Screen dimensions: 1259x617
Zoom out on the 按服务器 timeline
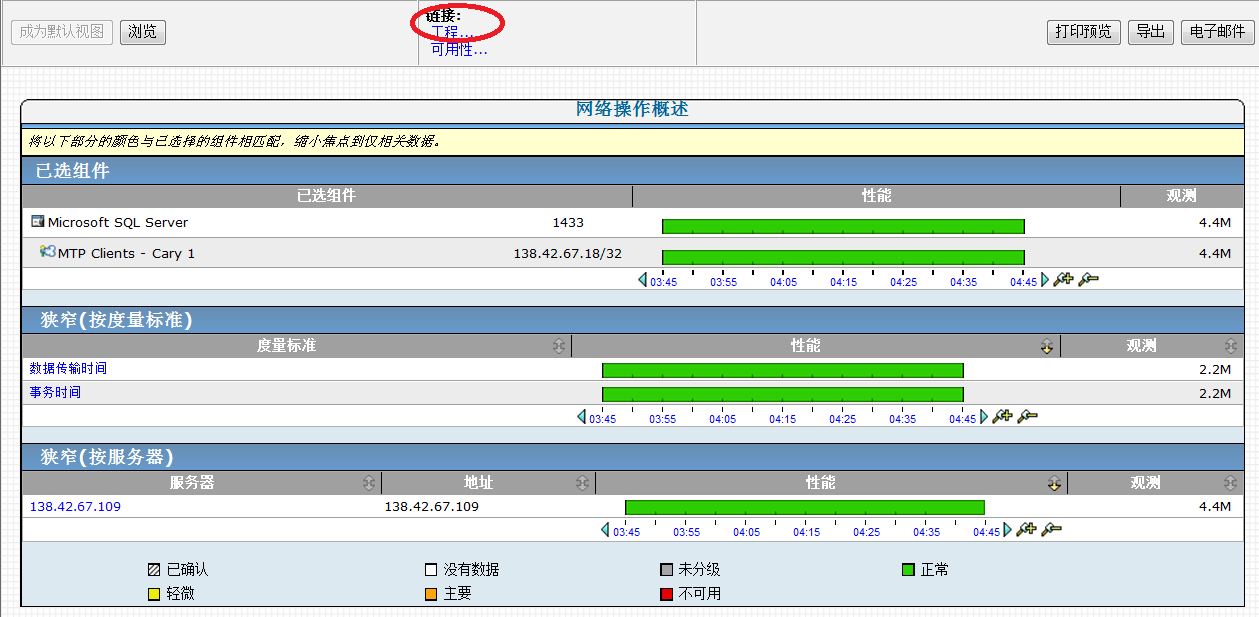pos(1052,529)
